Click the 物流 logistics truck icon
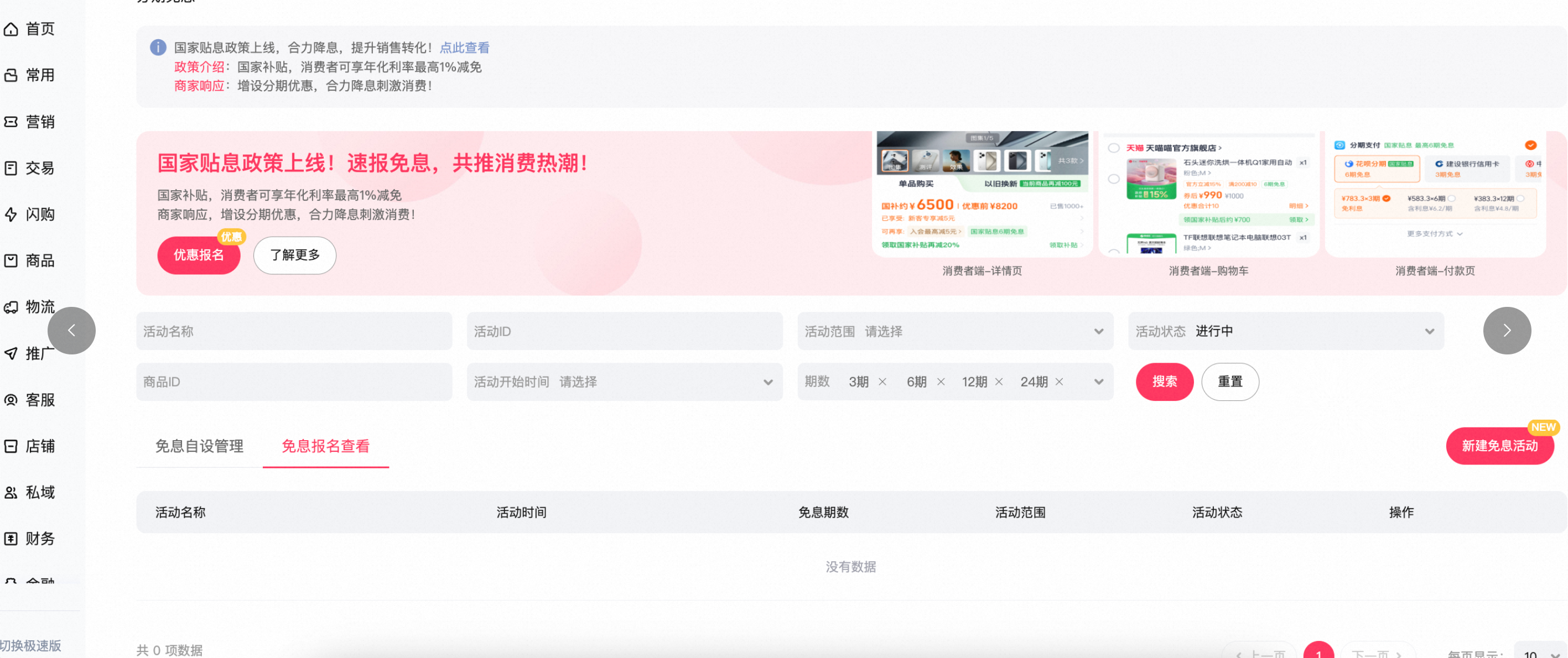 [x=11, y=307]
